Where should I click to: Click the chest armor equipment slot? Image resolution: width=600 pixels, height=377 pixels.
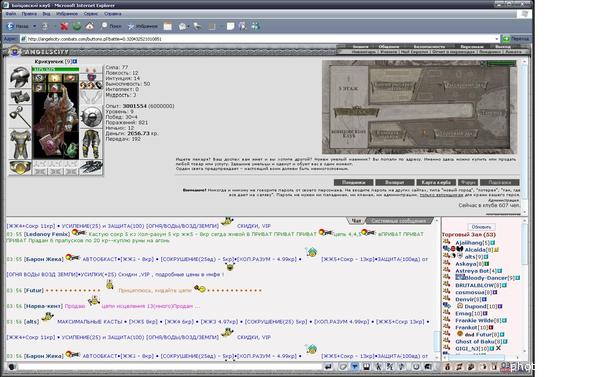point(20,144)
